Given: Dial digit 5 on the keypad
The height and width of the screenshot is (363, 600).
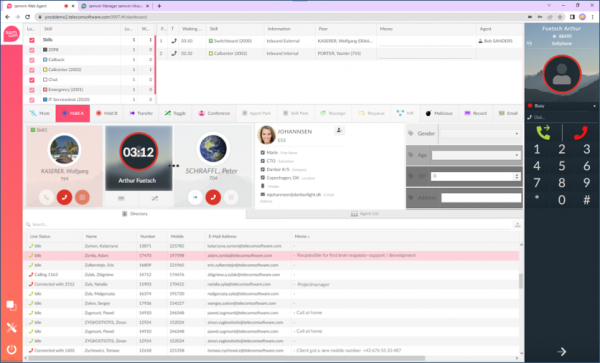Looking at the screenshot, I should click(561, 166).
